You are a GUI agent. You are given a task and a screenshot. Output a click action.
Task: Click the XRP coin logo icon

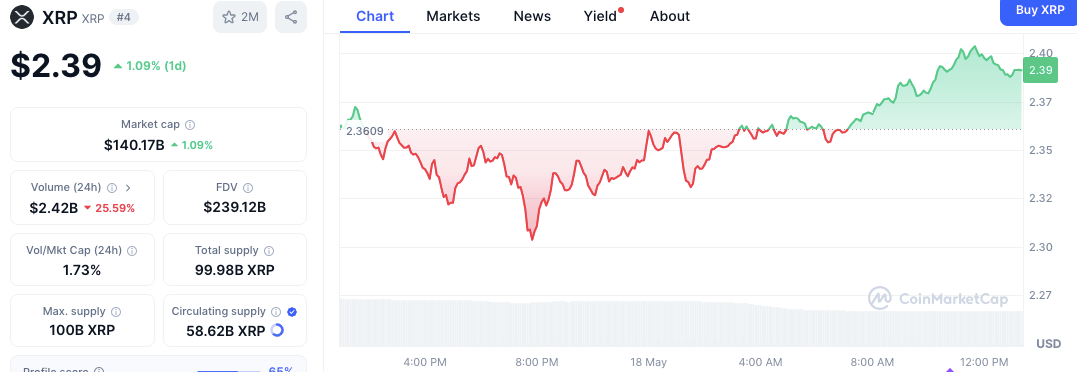coord(23,17)
